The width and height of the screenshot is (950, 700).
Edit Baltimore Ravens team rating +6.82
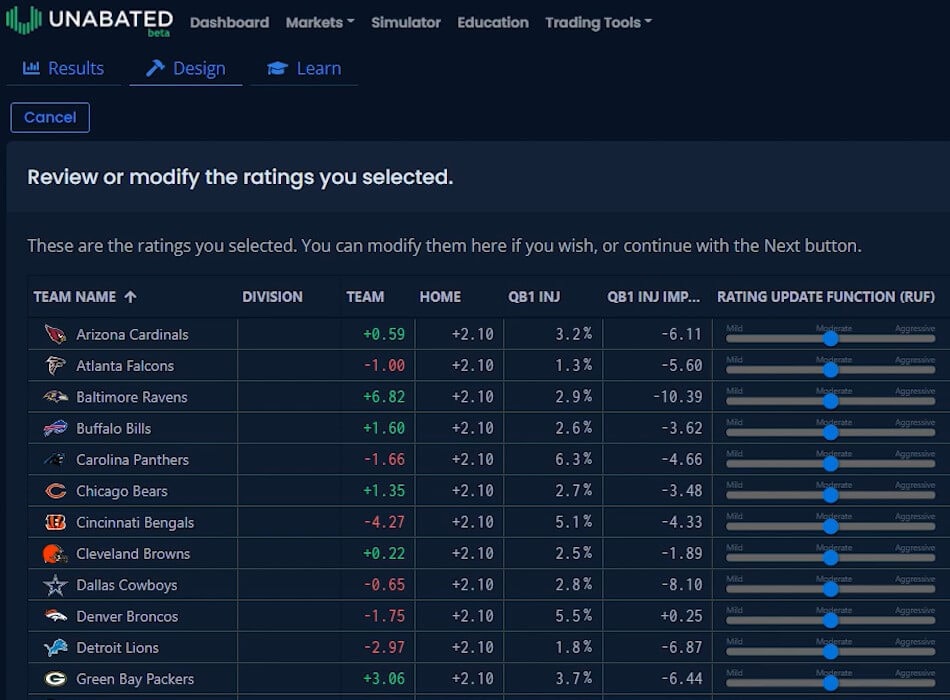tap(384, 397)
